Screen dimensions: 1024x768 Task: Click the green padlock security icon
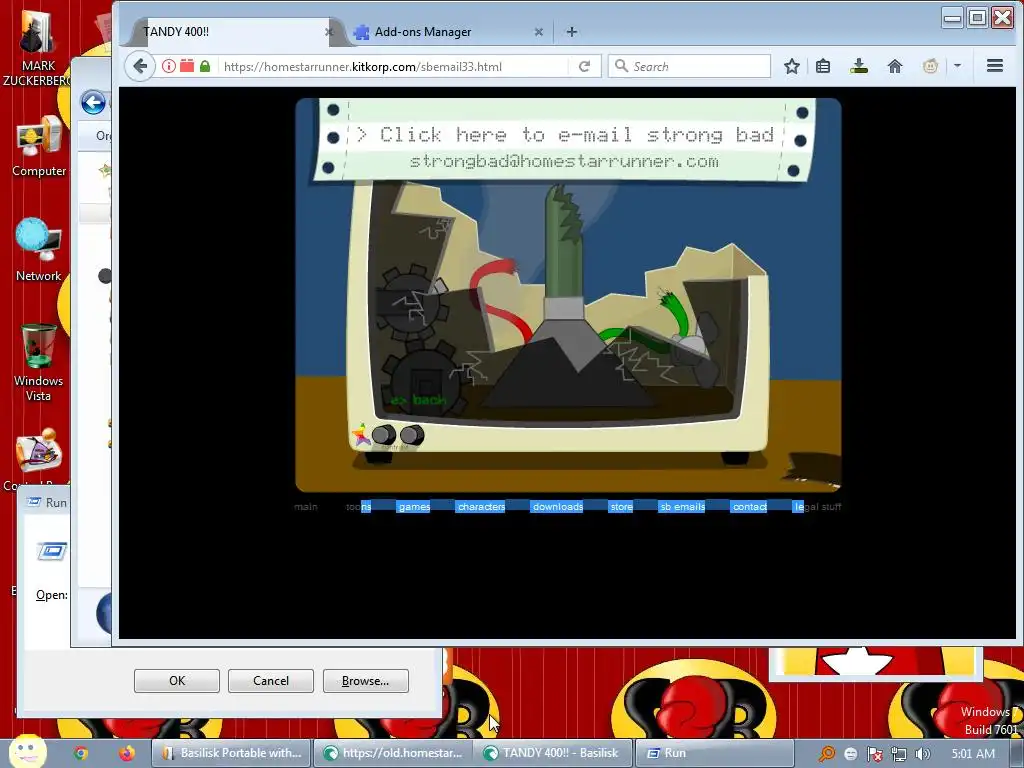click(205, 66)
